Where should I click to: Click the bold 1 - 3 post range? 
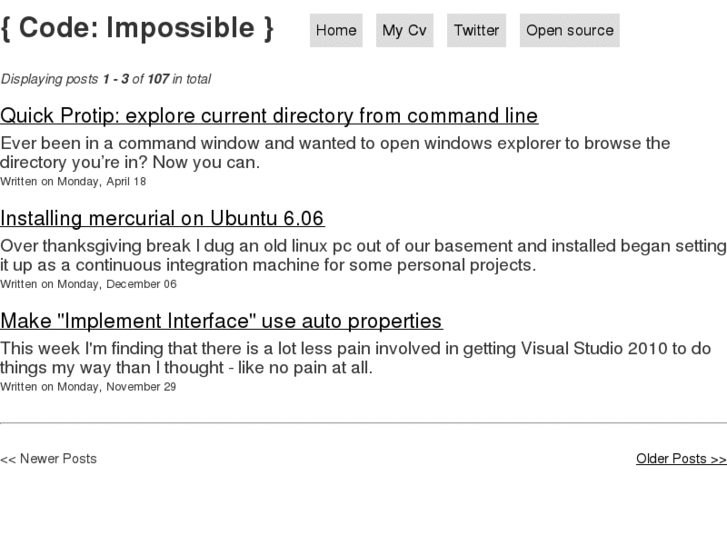pos(116,79)
